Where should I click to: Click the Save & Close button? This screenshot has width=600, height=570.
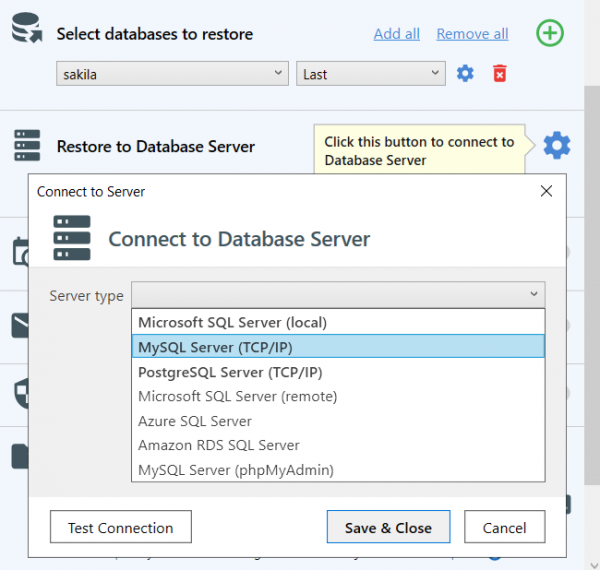(388, 527)
